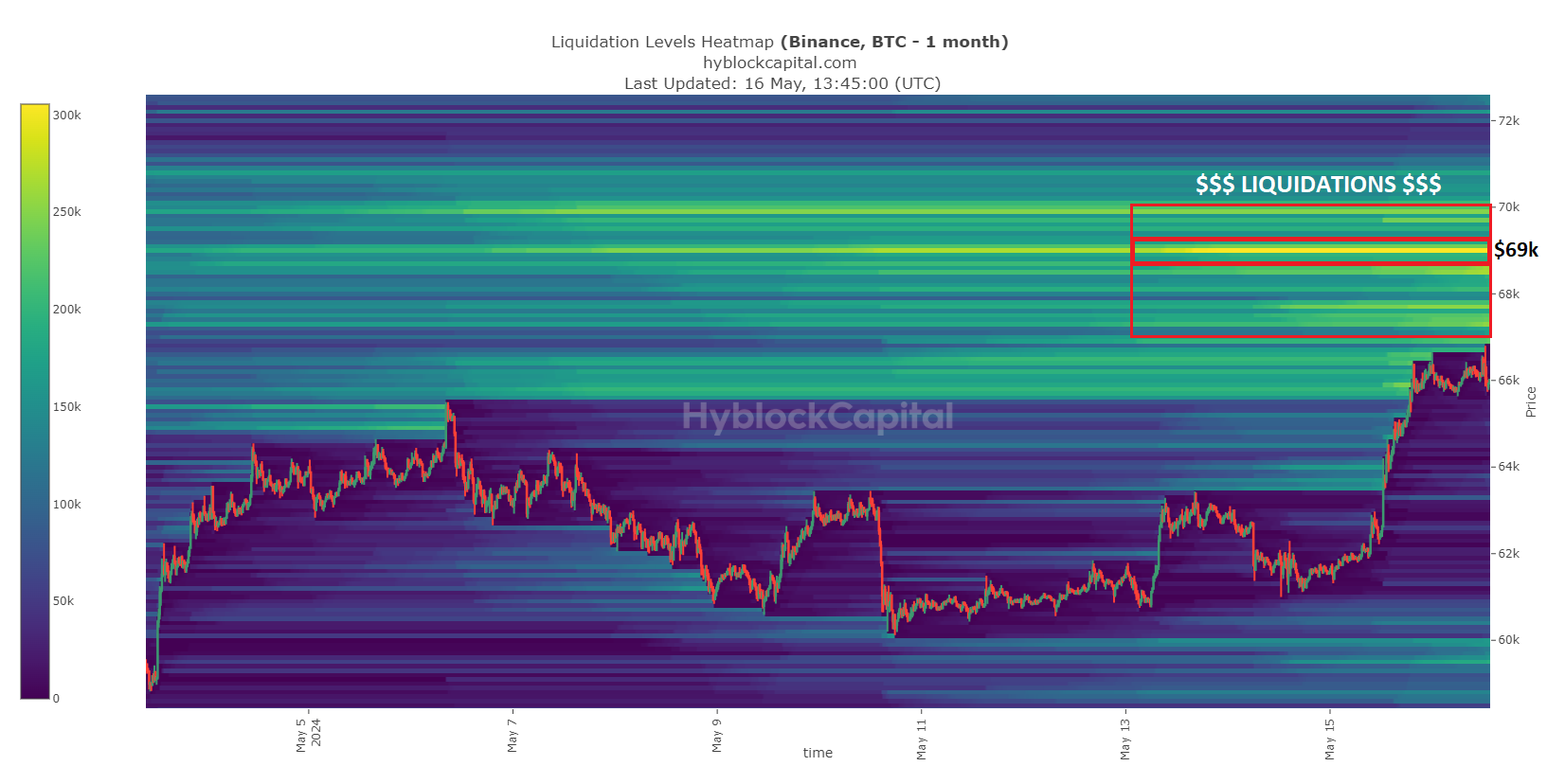Click the Last Updated timestamp line
The image size is (1565, 784).
click(x=782, y=83)
